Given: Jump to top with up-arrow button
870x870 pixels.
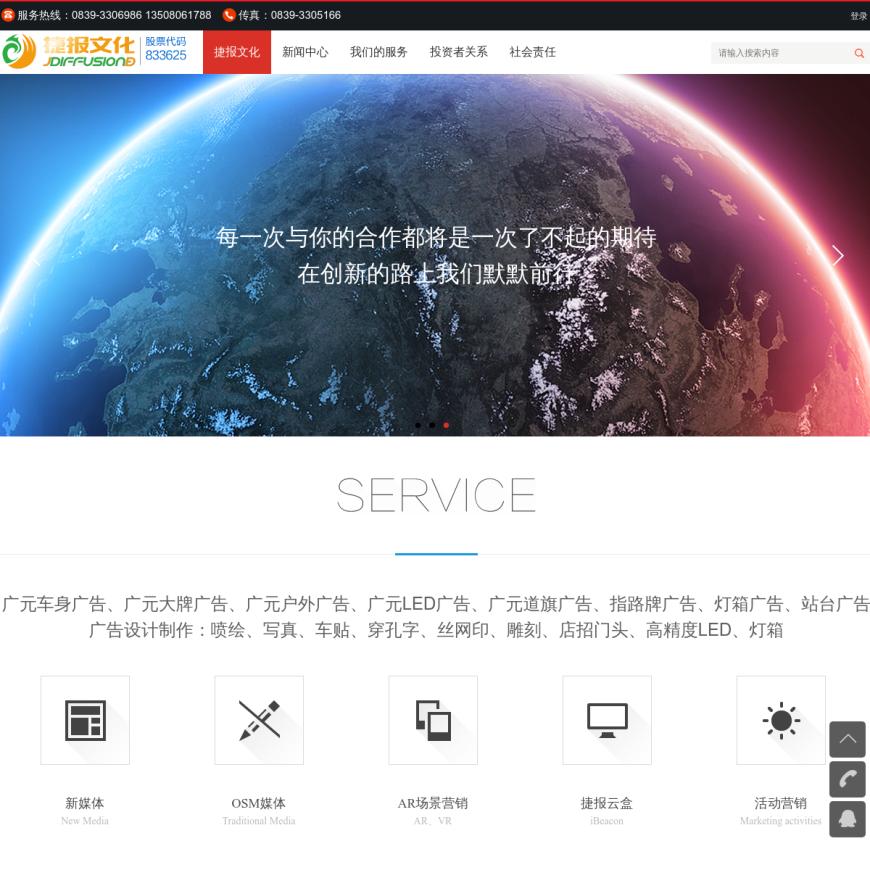Looking at the screenshot, I should coord(847,739).
